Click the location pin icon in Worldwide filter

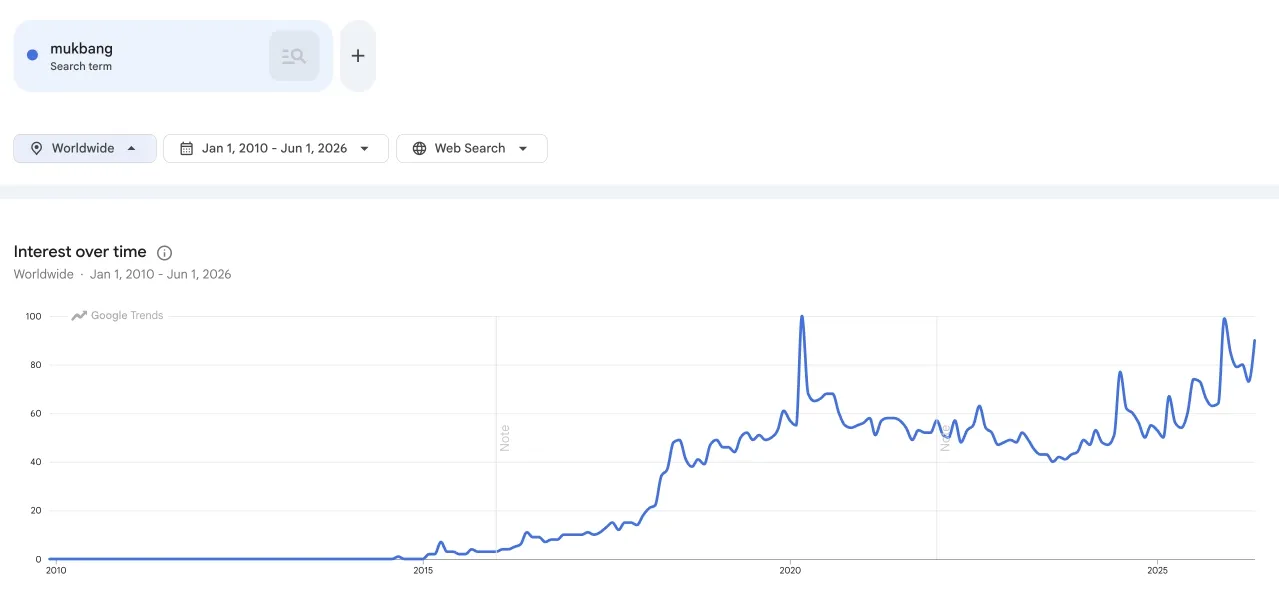click(x=37, y=148)
